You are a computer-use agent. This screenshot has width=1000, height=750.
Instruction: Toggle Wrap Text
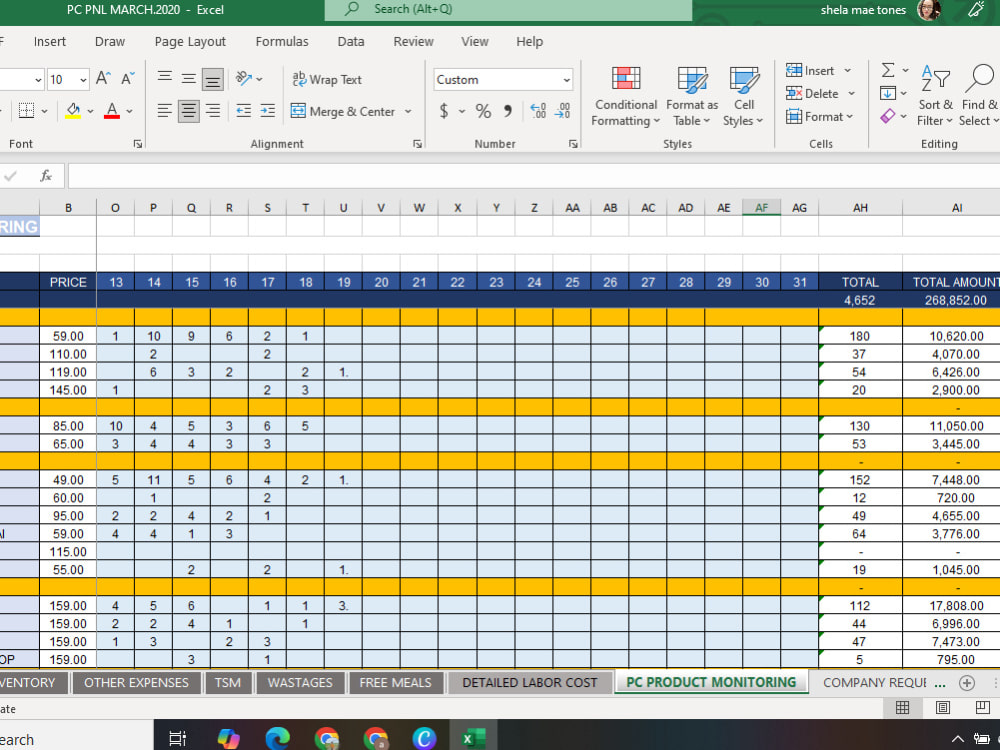tap(327, 79)
